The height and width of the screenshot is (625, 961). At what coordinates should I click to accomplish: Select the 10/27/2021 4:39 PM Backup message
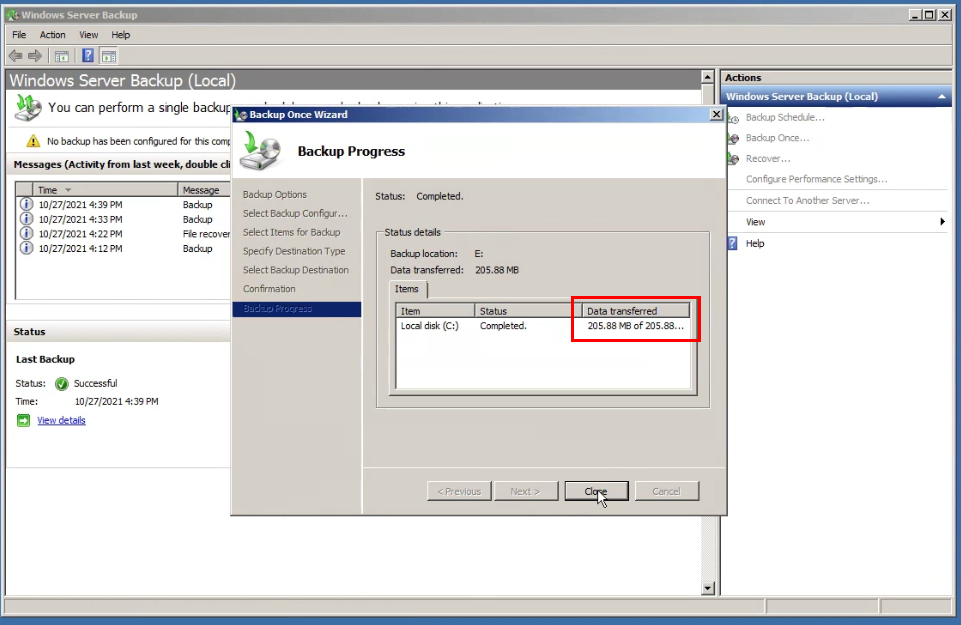click(x=124, y=205)
